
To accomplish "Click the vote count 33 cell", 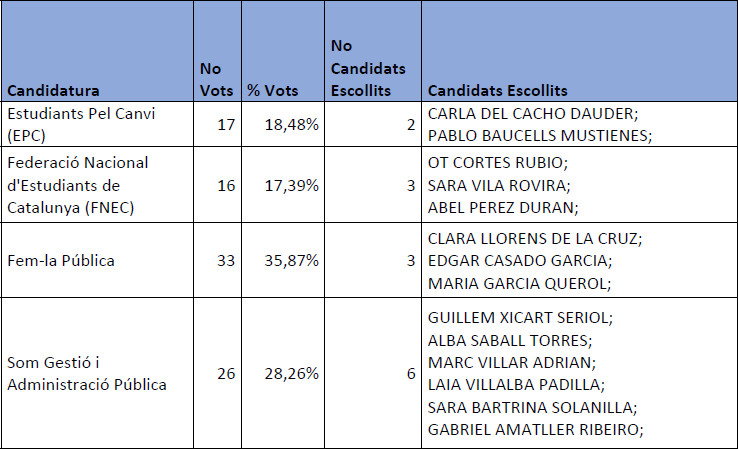I will (225, 261).
